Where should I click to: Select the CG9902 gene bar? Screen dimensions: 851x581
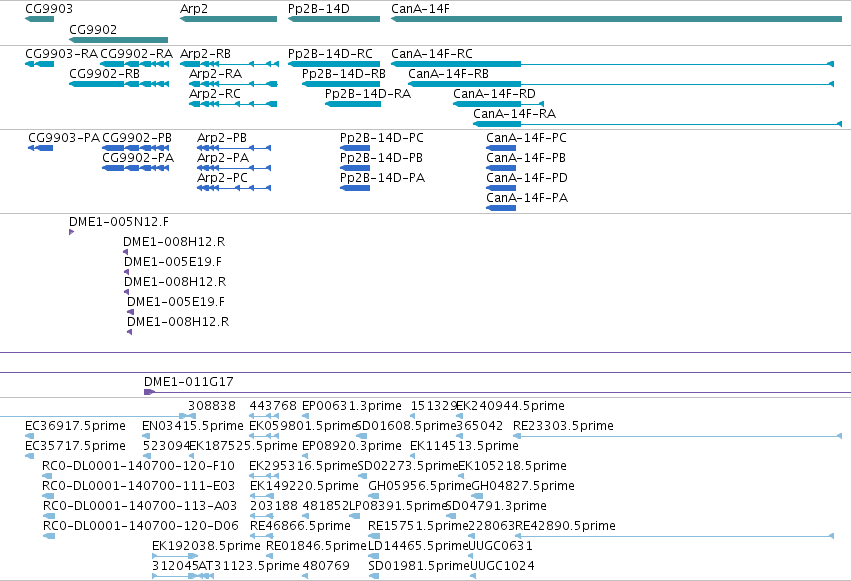[119, 40]
